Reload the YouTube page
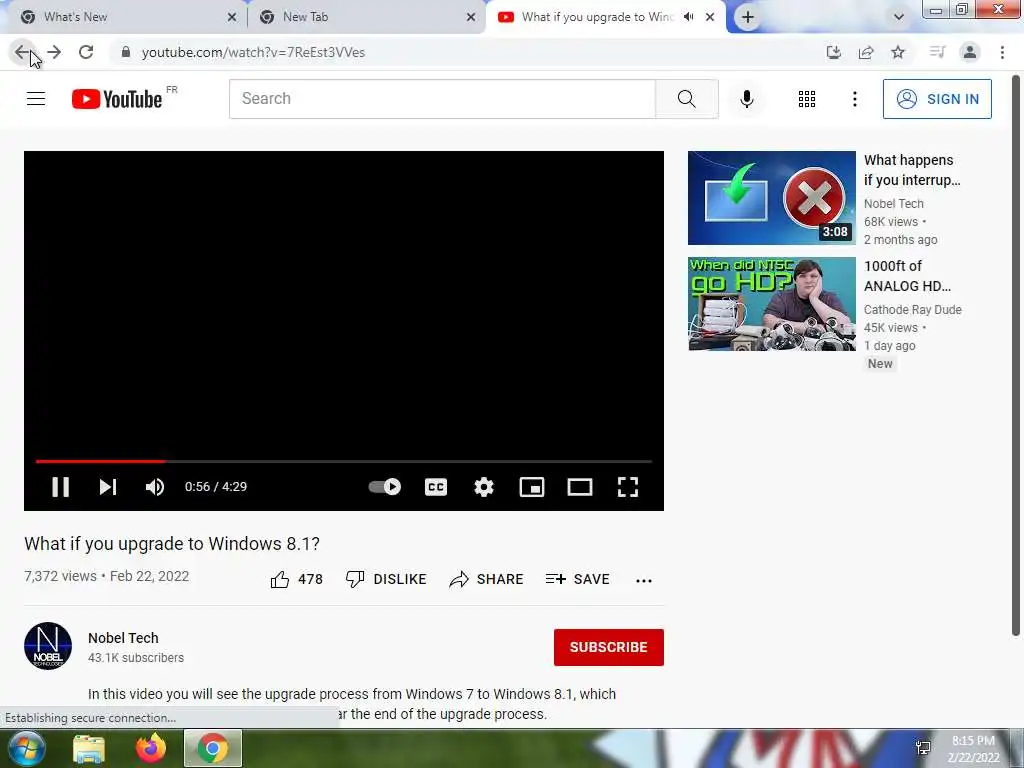Screen dimensions: 1024x768 click(86, 52)
